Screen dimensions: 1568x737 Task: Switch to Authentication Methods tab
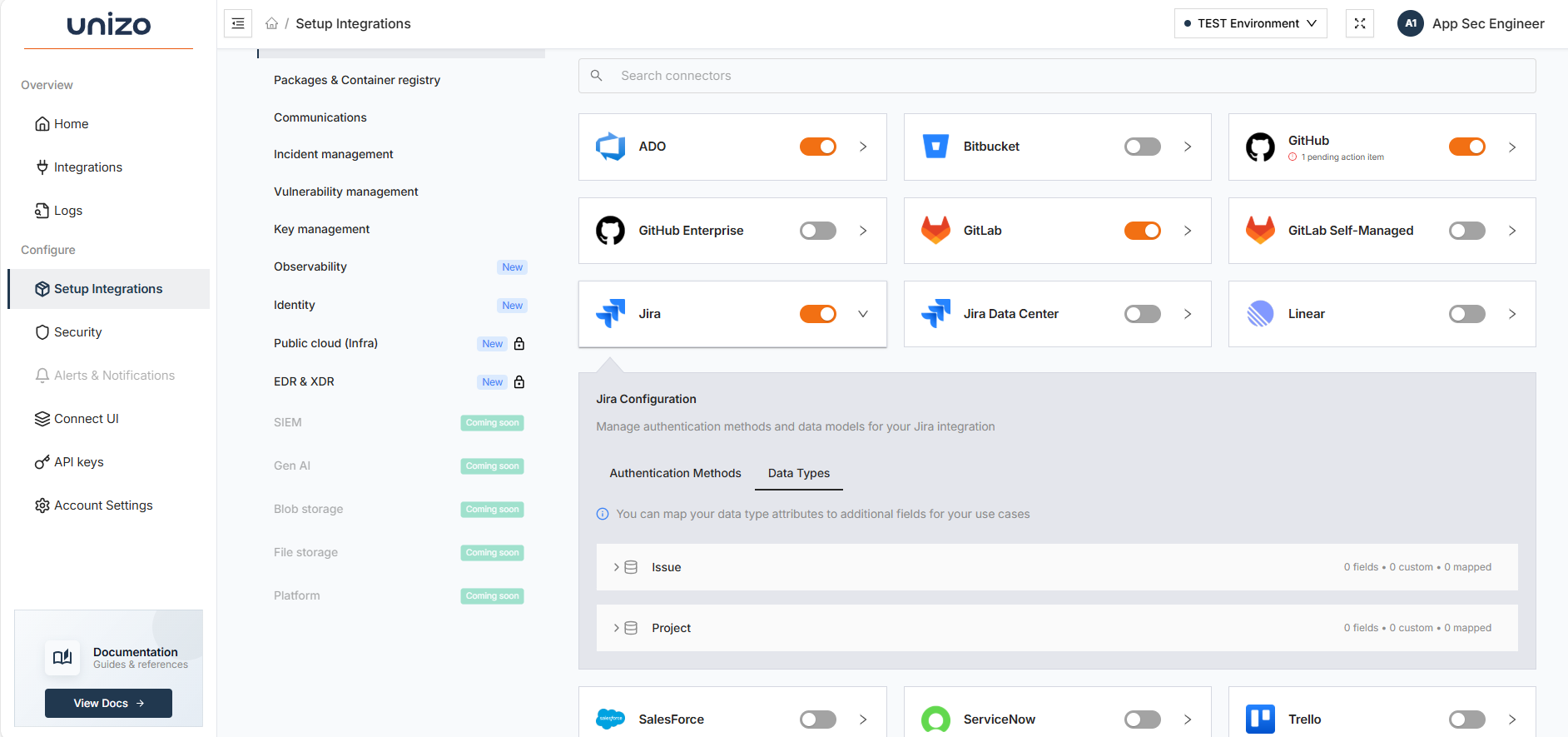[675, 473]
